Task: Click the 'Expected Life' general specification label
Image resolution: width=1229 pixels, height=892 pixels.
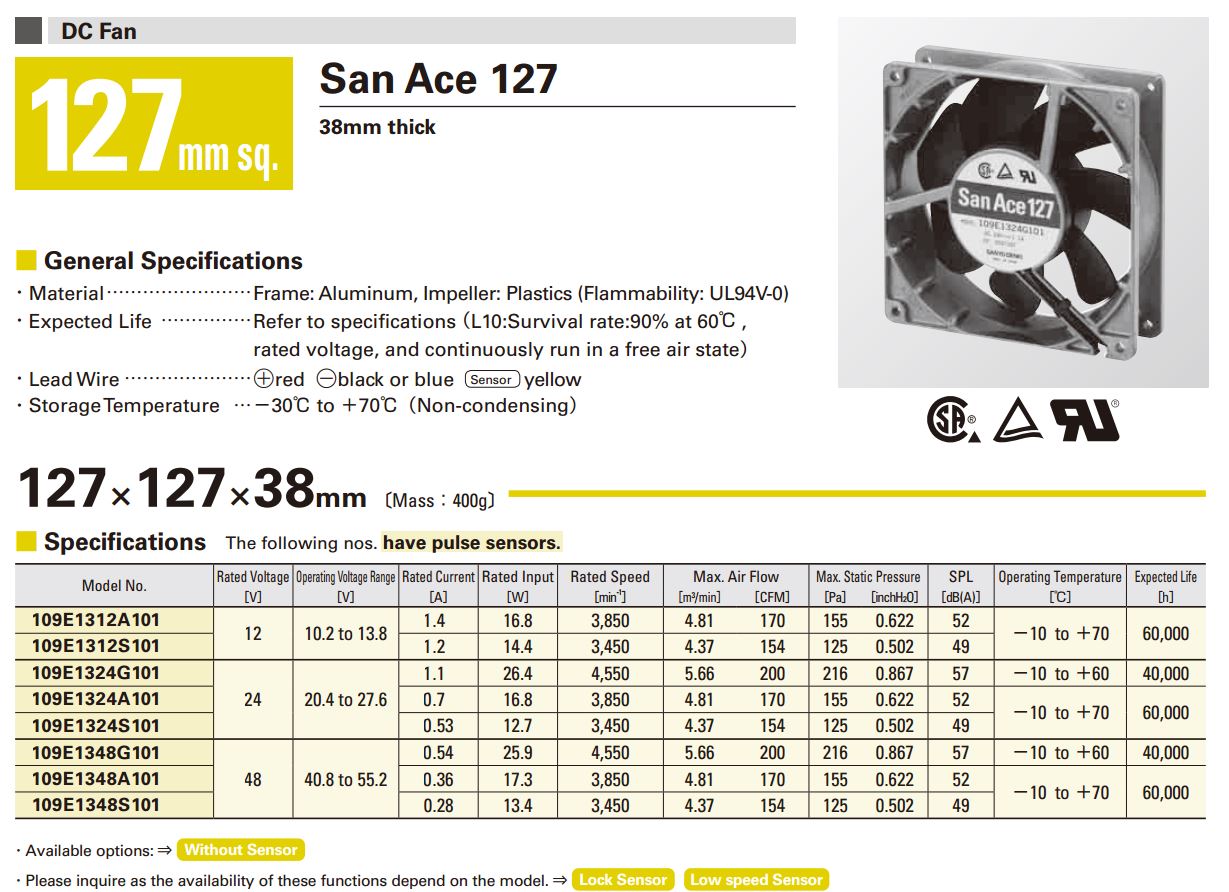Action: [90, 321]
